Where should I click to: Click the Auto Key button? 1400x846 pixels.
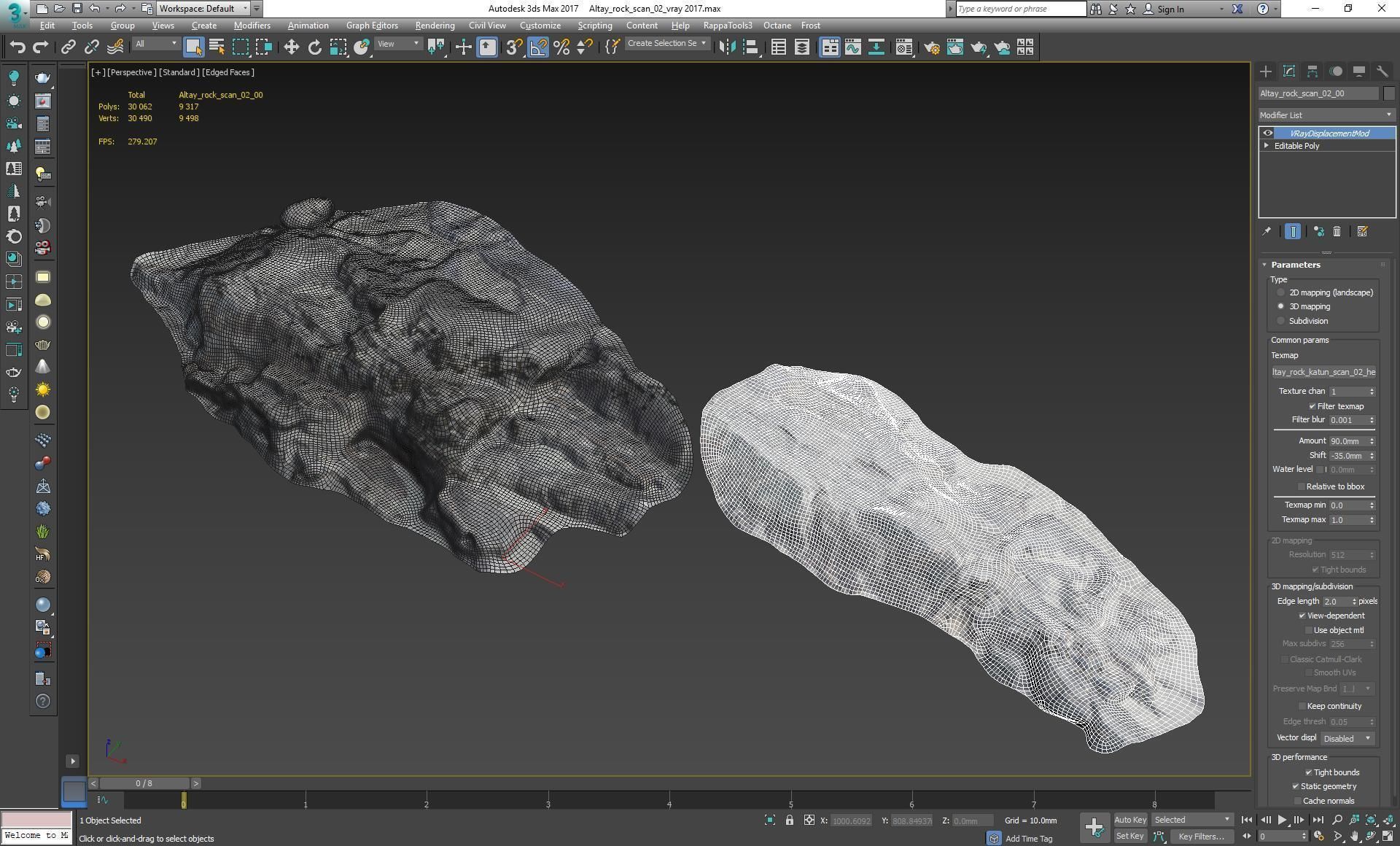[1130, 820]
